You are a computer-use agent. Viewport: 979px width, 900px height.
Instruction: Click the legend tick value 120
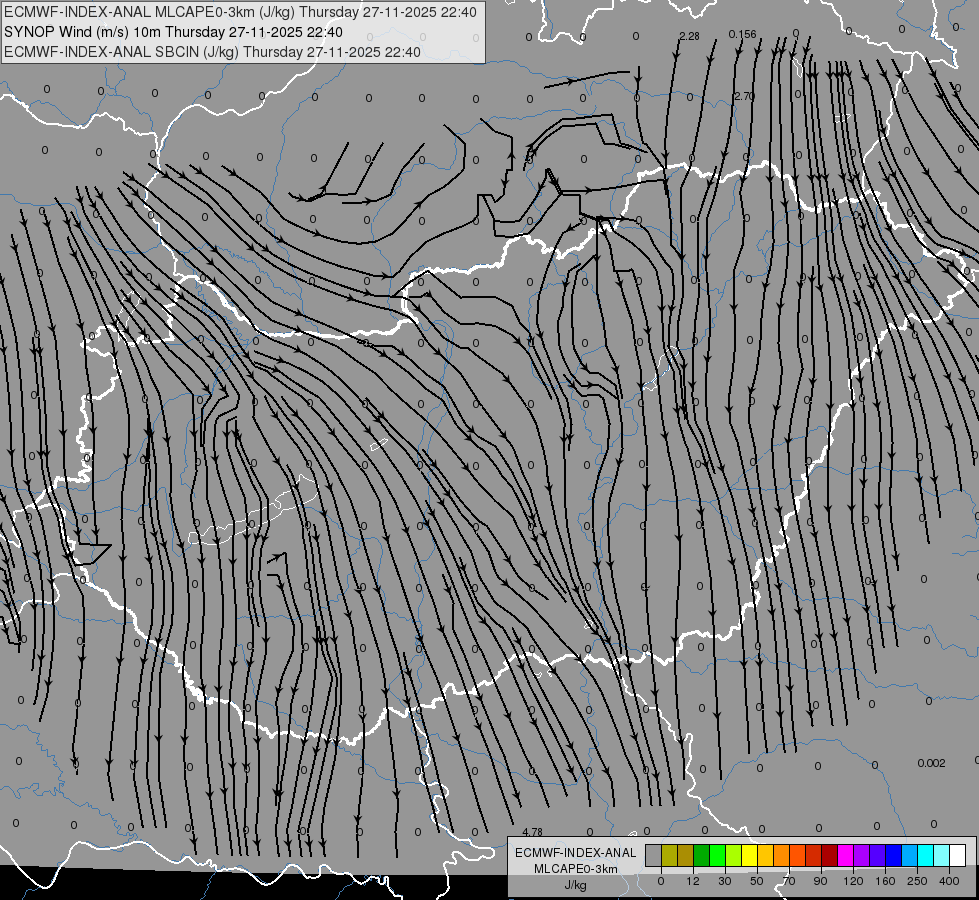853,881
